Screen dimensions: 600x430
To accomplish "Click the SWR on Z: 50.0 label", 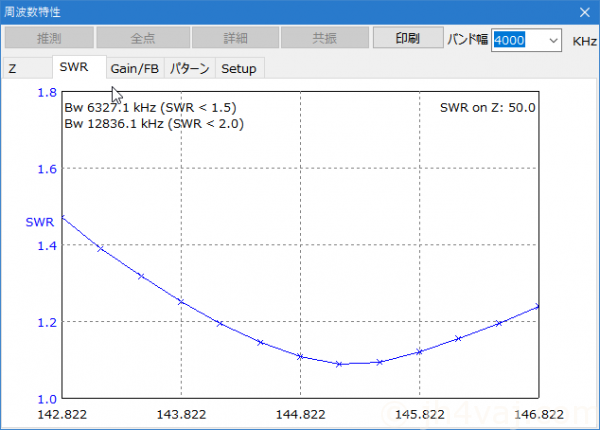I will point(487,107).
